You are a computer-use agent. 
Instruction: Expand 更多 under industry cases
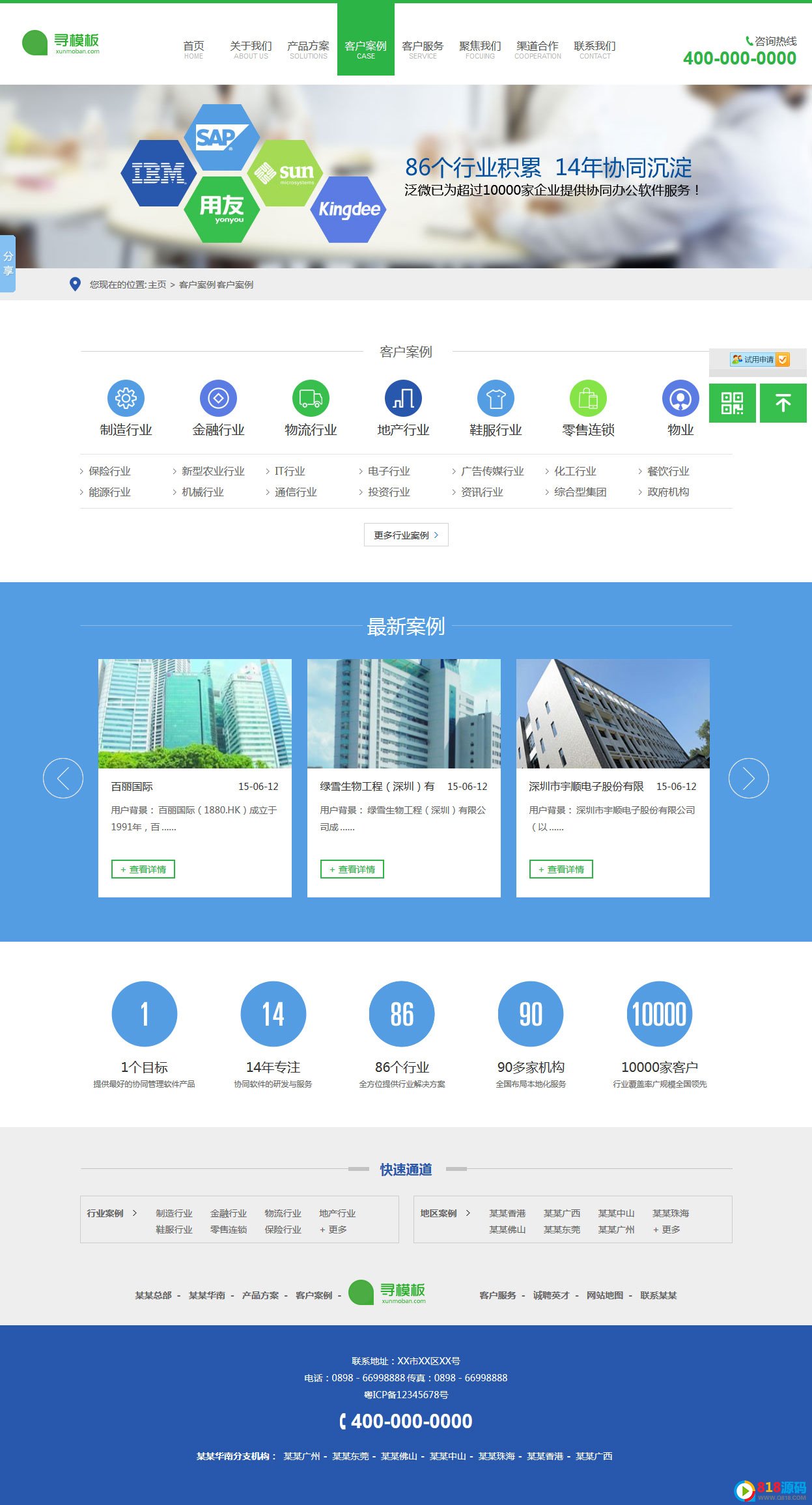(x=333, y=1230)
